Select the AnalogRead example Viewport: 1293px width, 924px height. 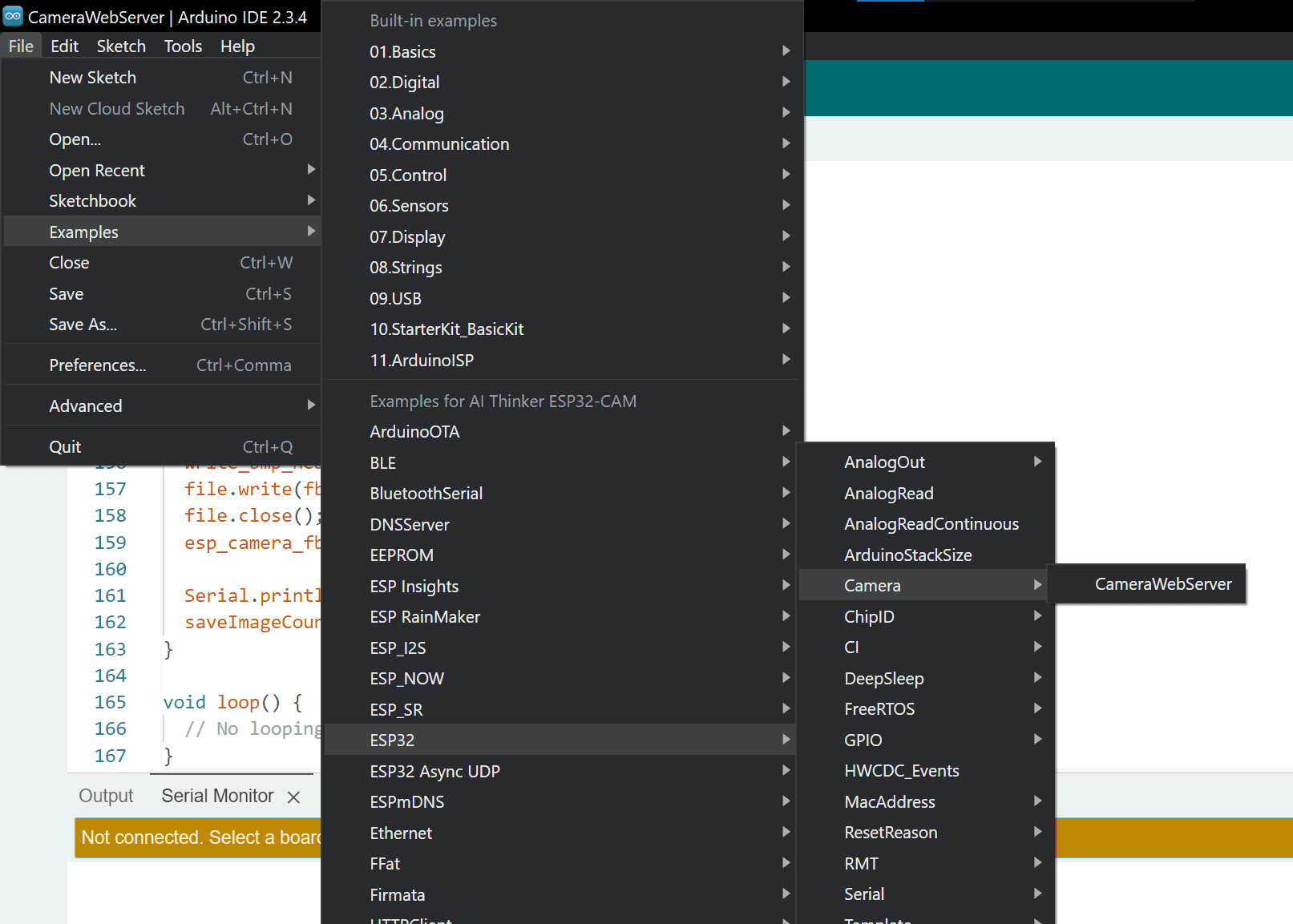[x=888, y=494]
